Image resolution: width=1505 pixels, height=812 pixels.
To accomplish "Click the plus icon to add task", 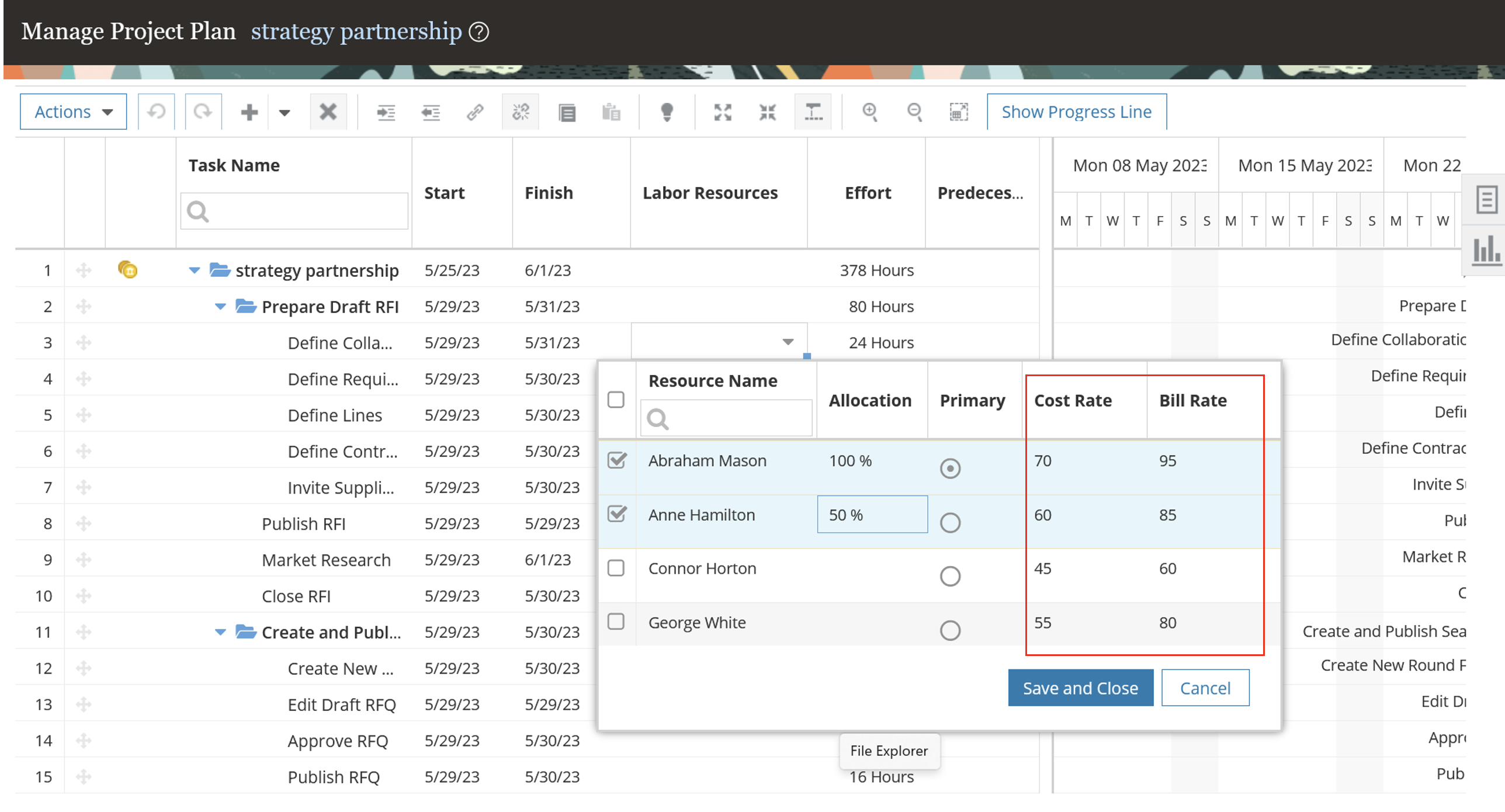I will tap(249, 112).
